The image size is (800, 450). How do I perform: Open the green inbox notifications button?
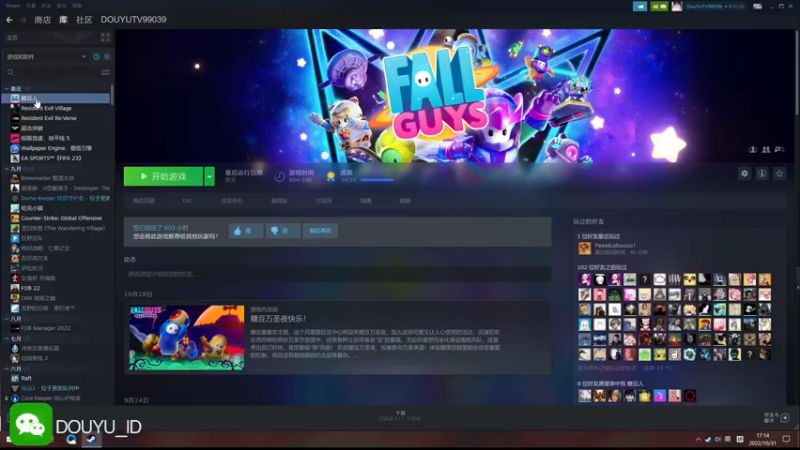click(659, 6)
